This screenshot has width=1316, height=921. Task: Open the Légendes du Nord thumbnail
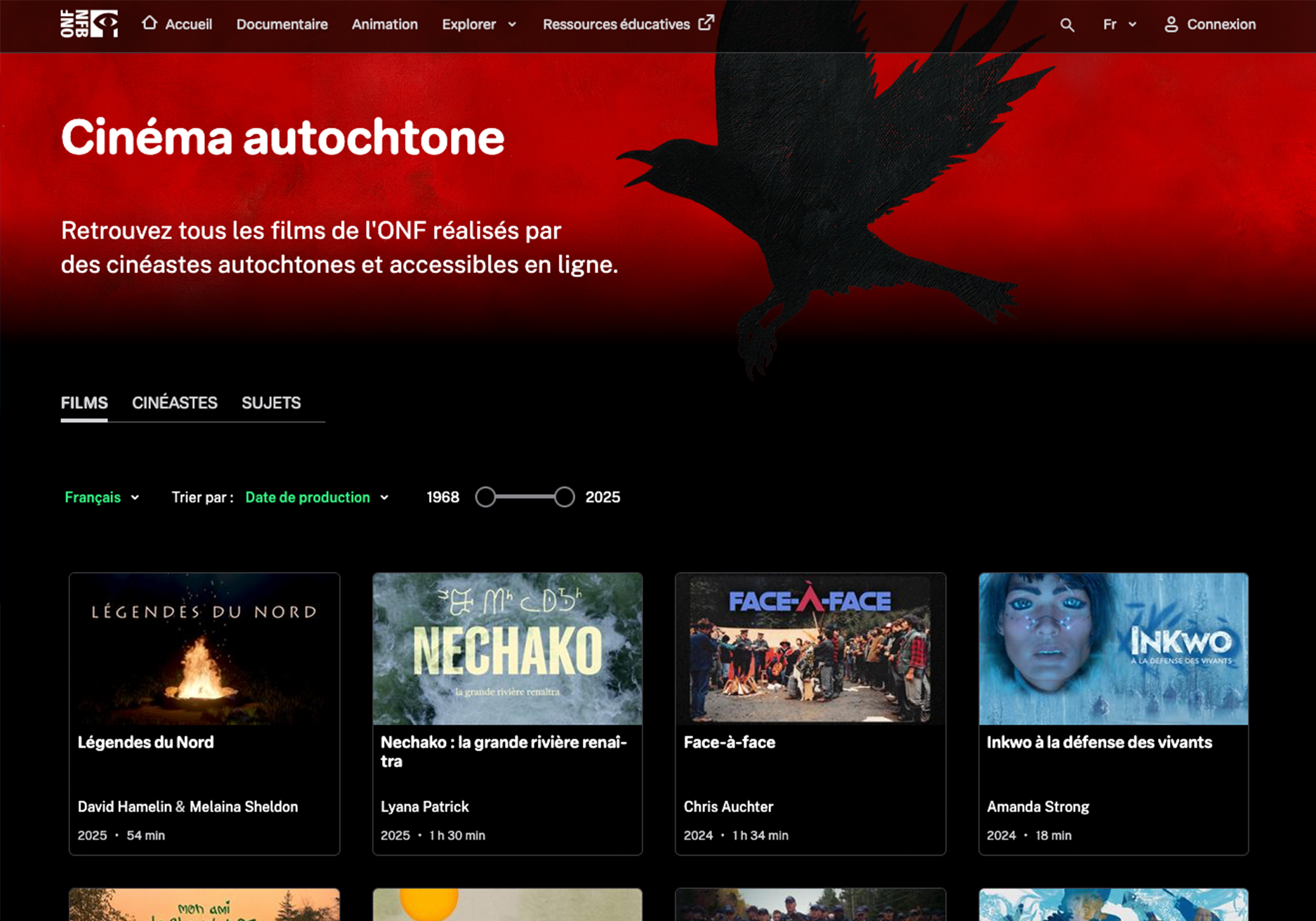point(204,649)
